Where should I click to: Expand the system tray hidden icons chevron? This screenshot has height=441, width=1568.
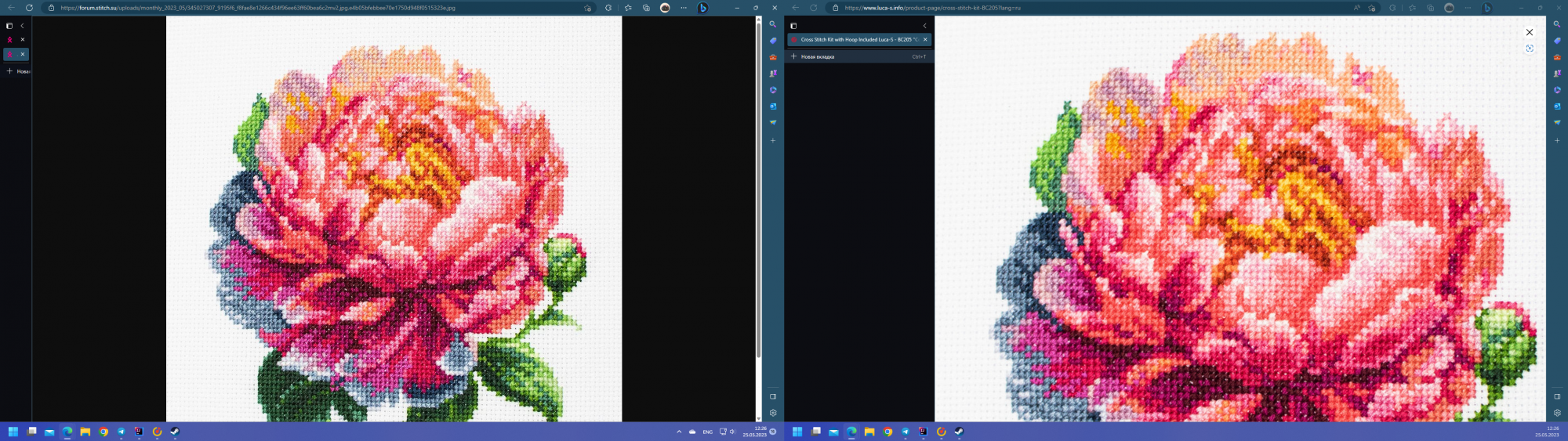[x=679, y=432]
